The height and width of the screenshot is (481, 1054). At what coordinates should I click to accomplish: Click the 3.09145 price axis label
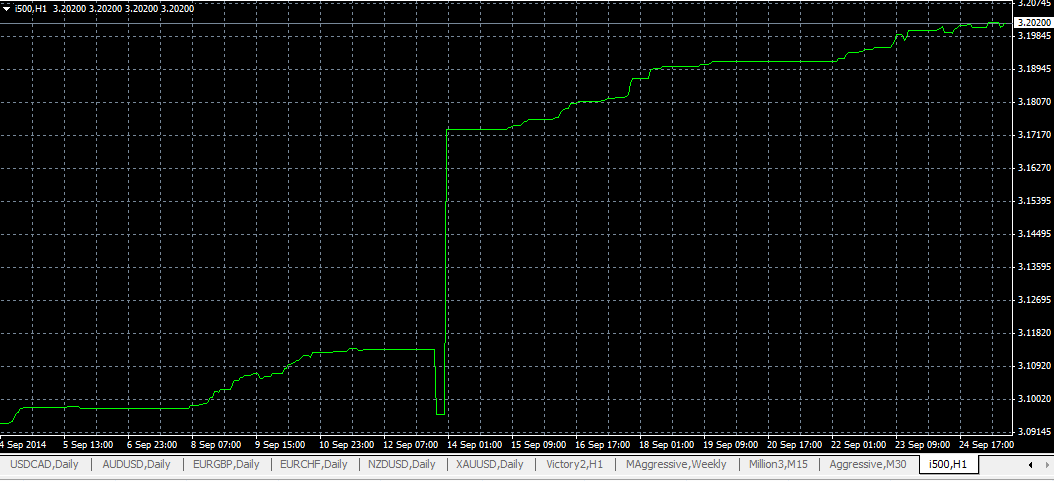[x=1034, y=432]
